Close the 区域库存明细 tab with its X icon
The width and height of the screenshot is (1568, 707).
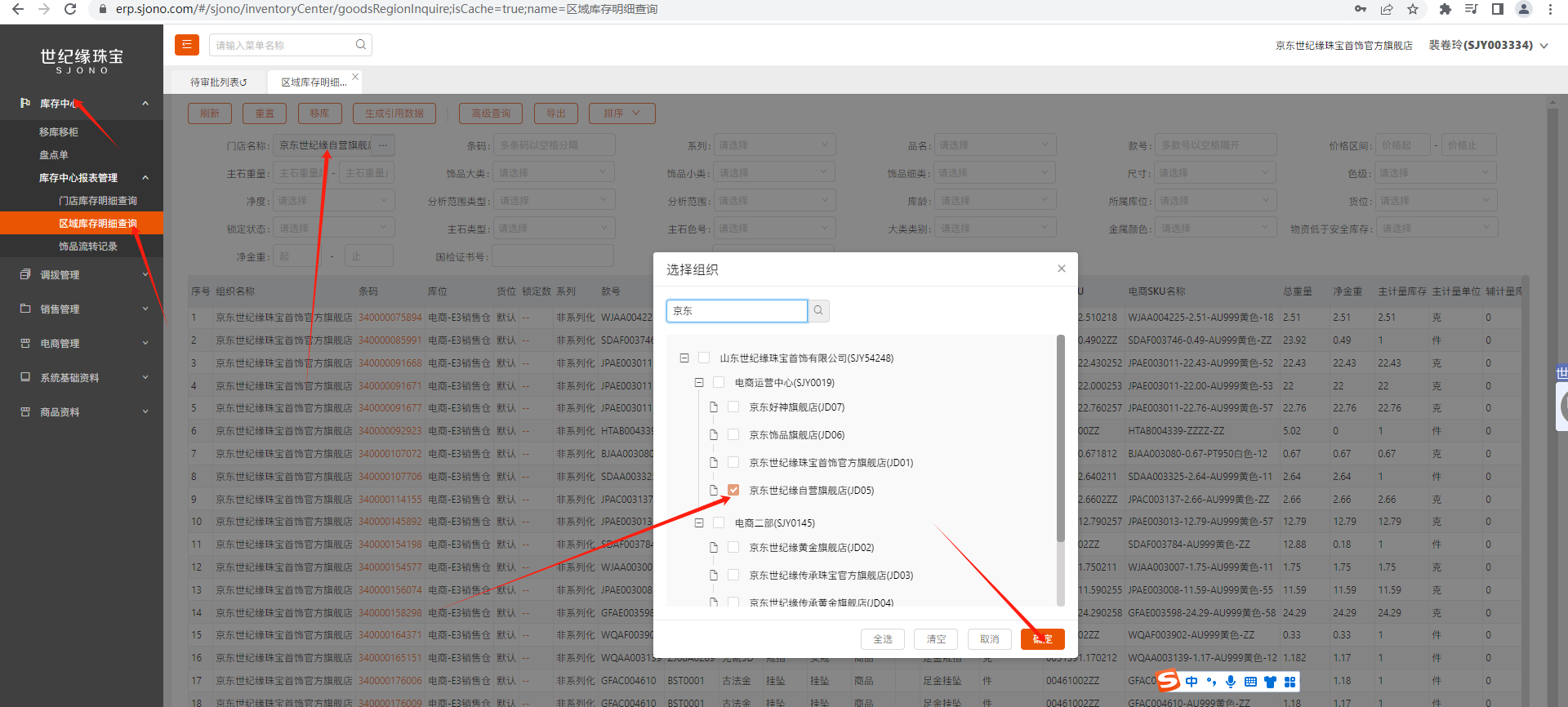[355, 77]
